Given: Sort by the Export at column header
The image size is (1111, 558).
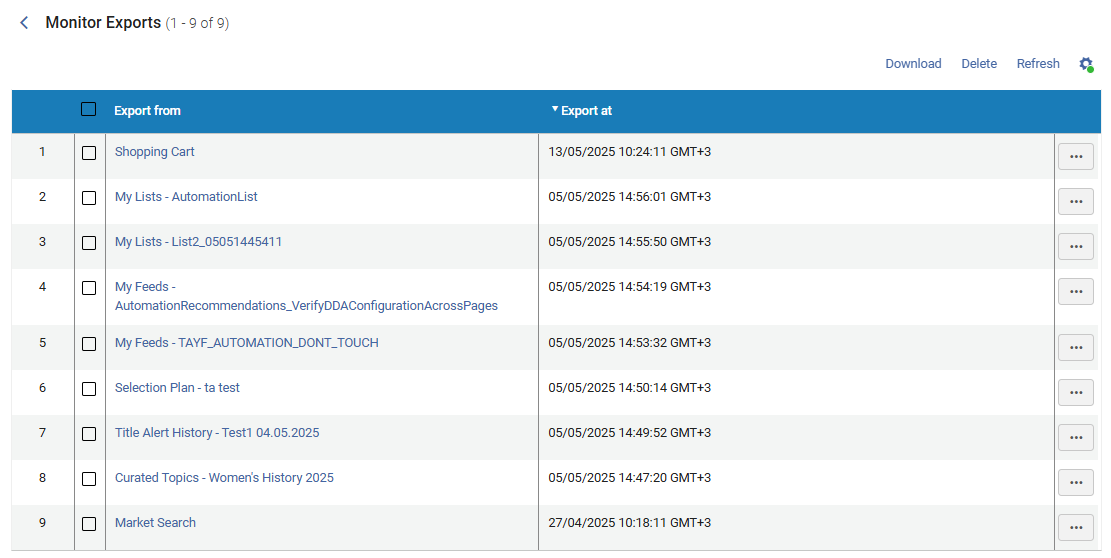Looking at the screenshot, I should pyautogui.click(x=586, y=111).
